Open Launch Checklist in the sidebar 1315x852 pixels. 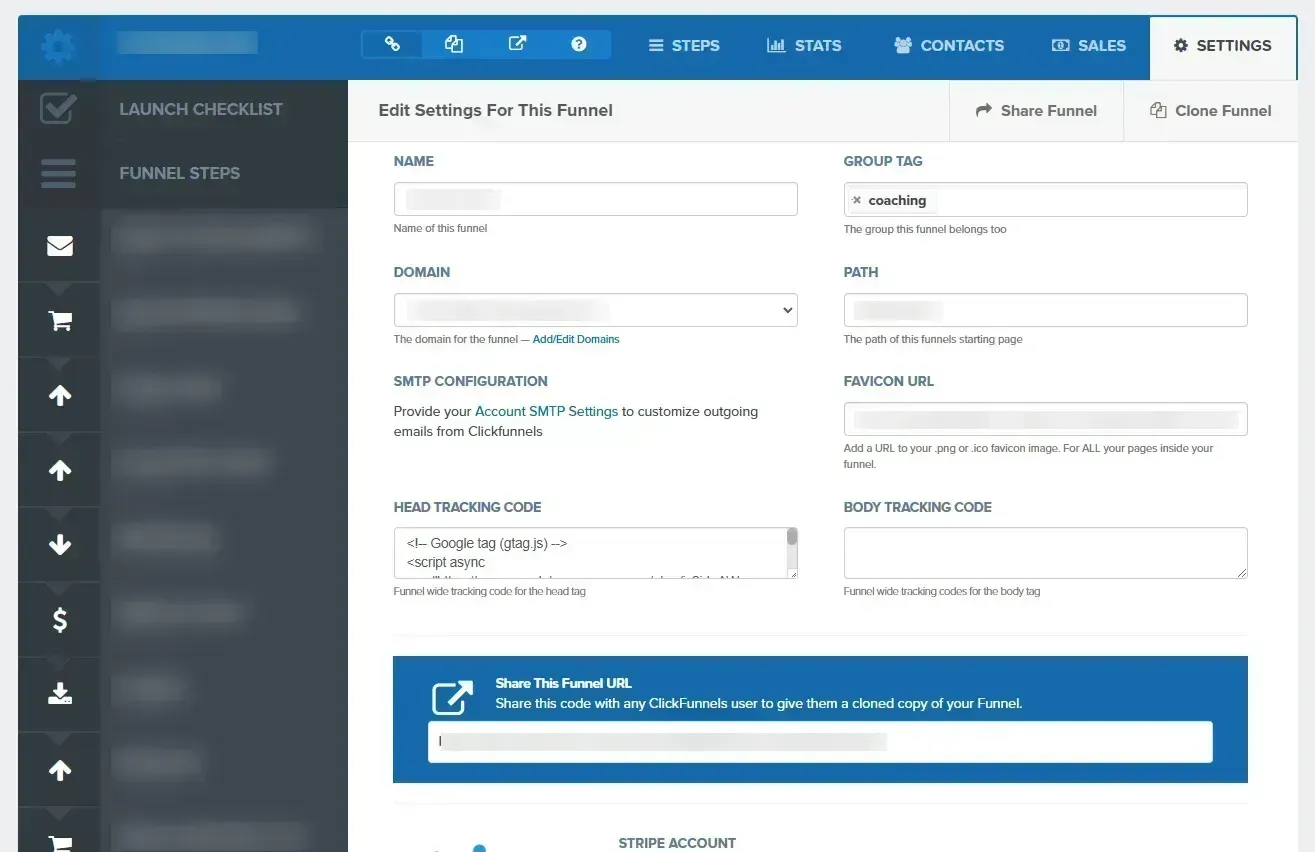(201, 109)
